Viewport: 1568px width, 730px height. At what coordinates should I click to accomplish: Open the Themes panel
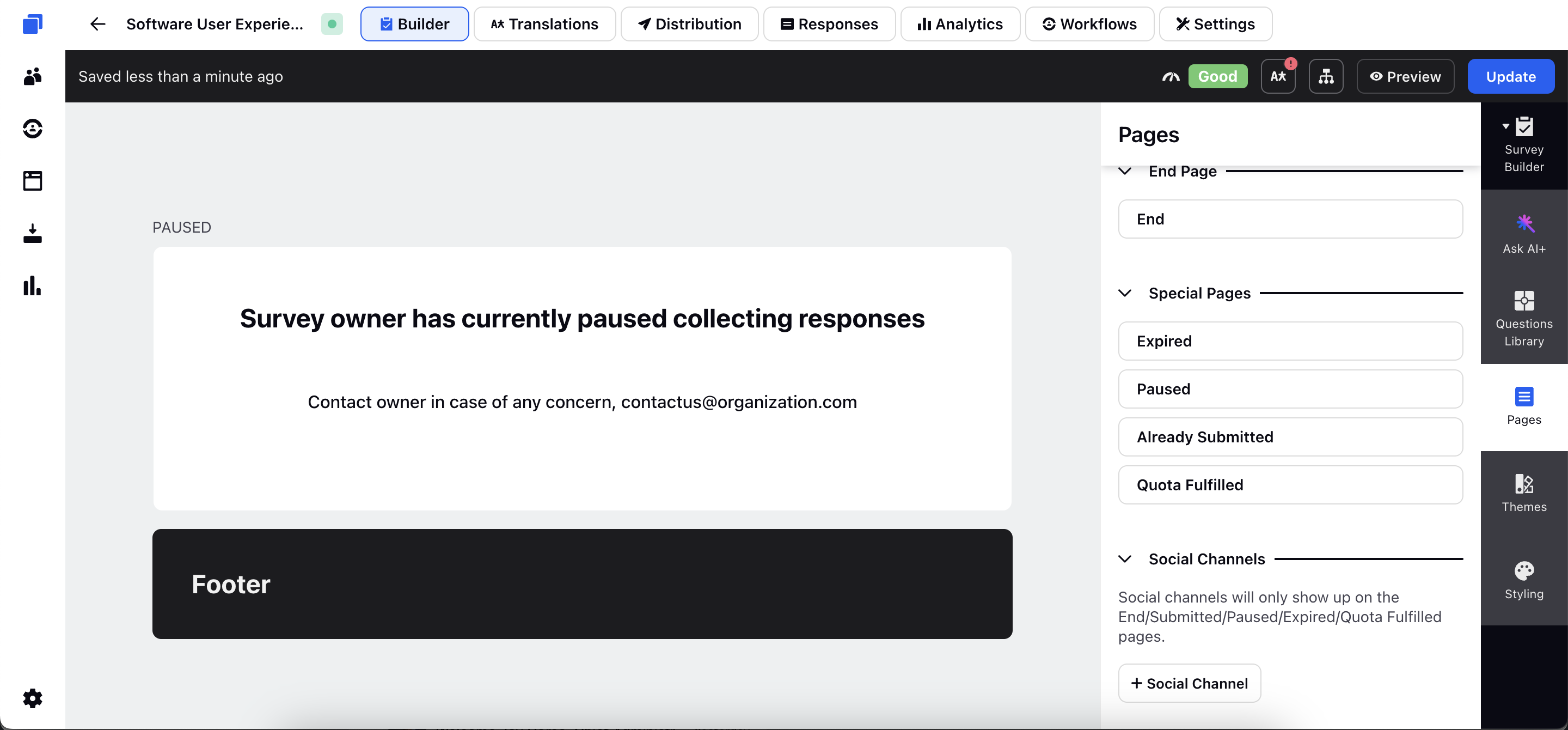point(1523,494)
